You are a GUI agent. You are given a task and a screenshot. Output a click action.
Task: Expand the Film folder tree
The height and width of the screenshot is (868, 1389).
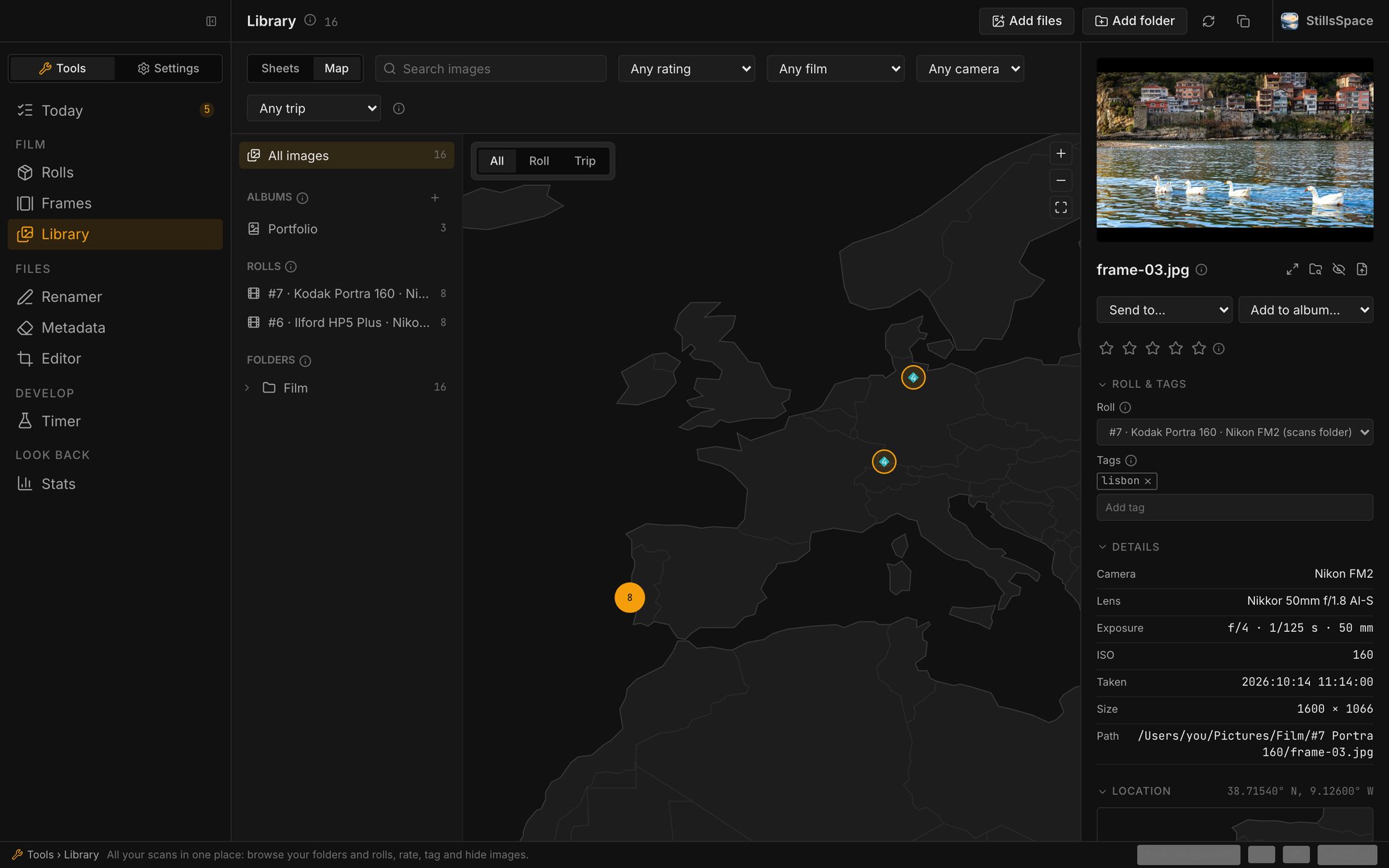(247, 388)
